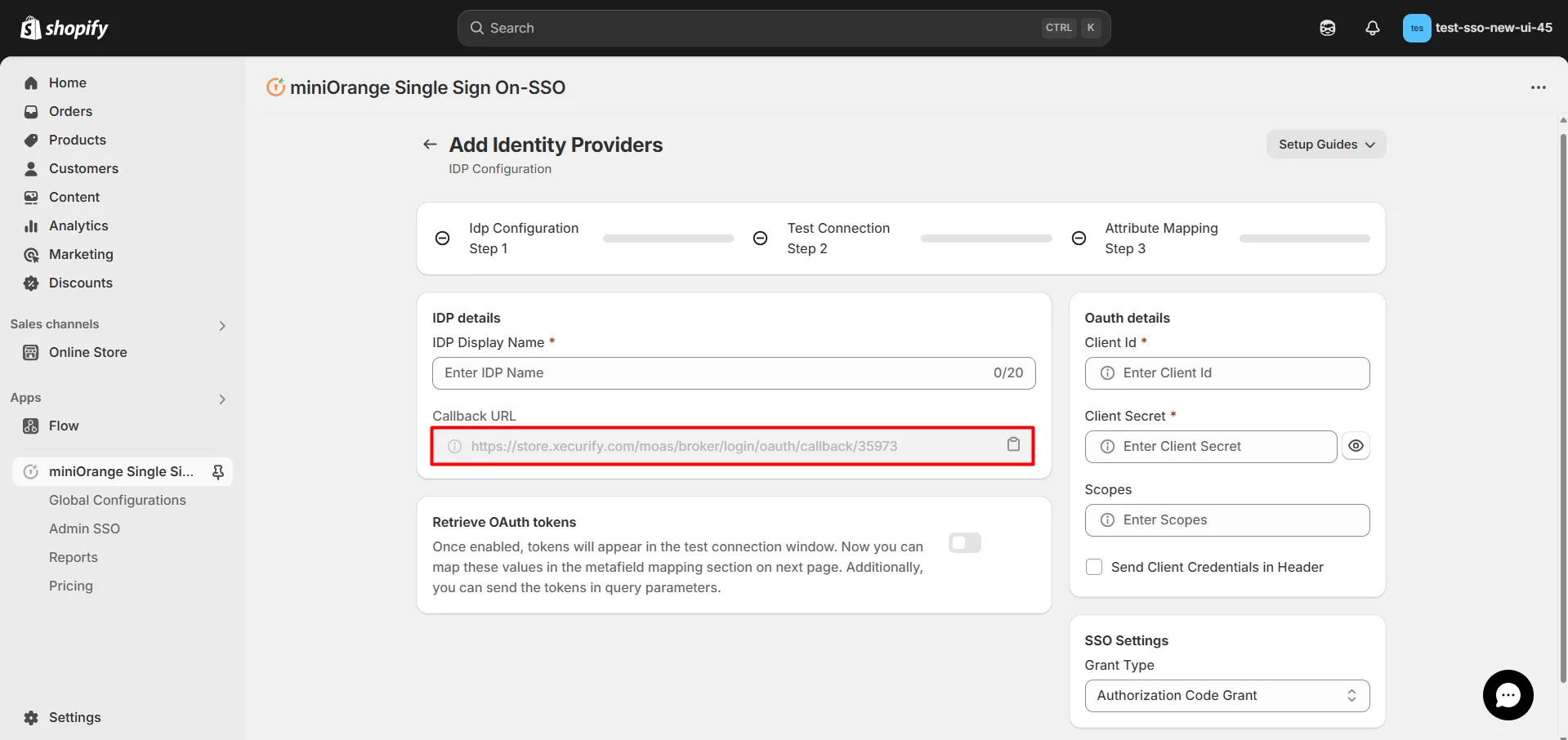This screenshot has height=740, width=1568.
Task: Click the page vertical scrollbar
Action: coord(1563,407)
